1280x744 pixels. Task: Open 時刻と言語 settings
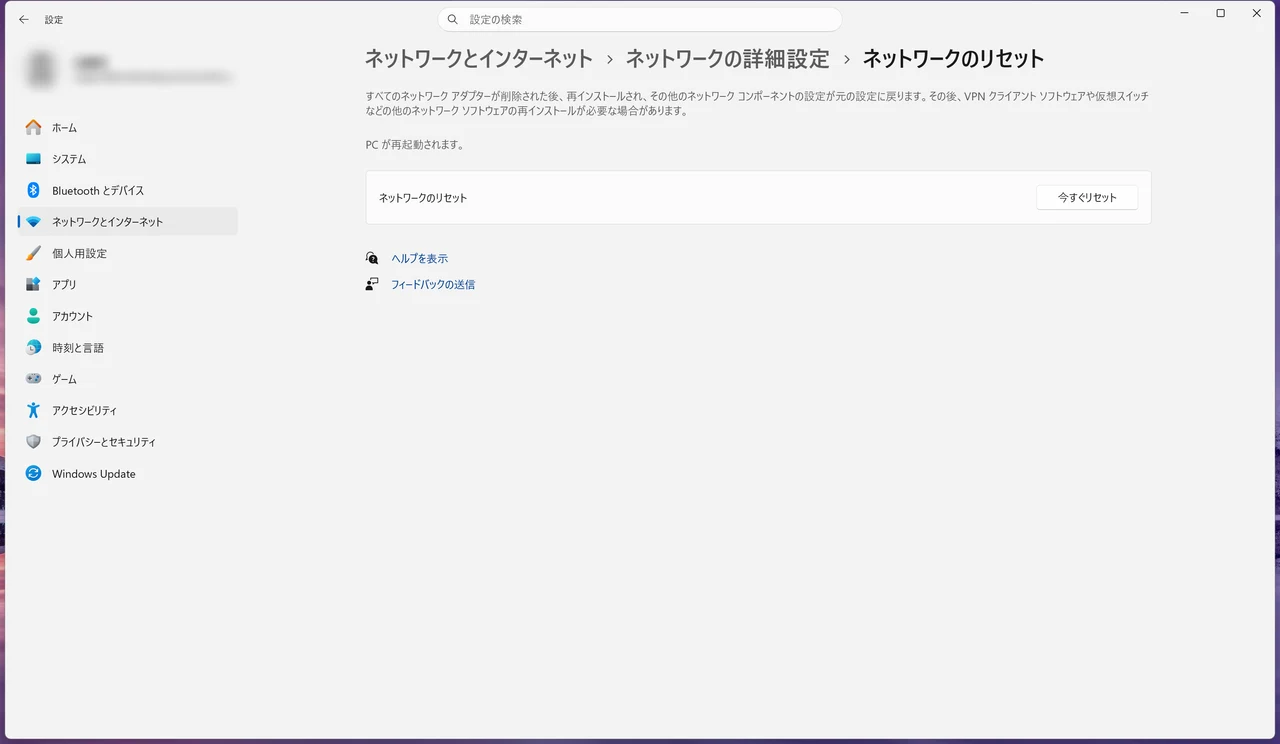tap(128, 348)
